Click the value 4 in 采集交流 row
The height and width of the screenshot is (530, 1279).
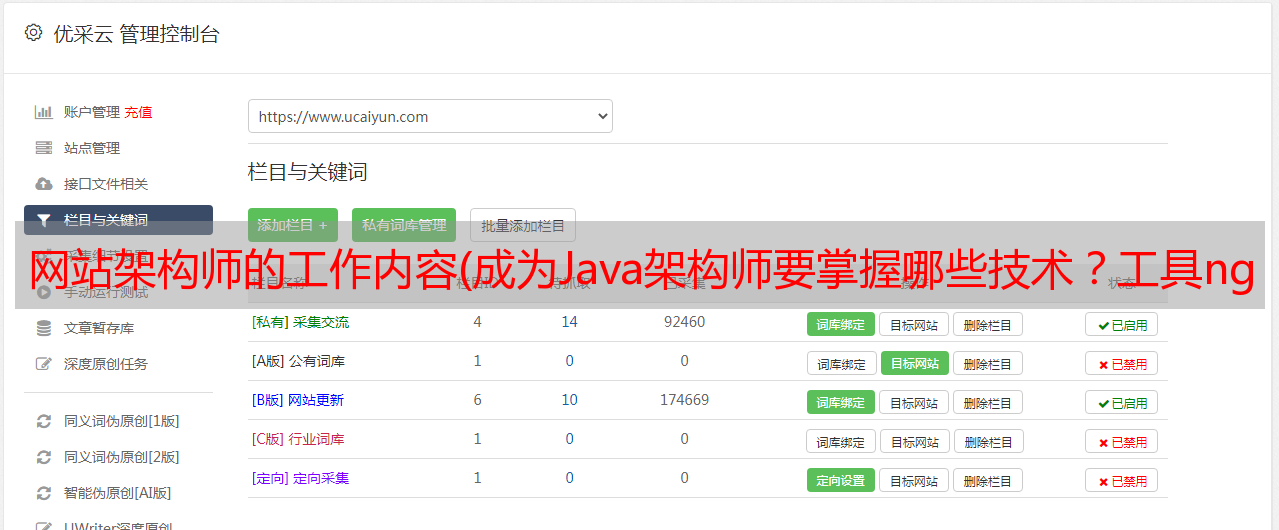[477, 322]
